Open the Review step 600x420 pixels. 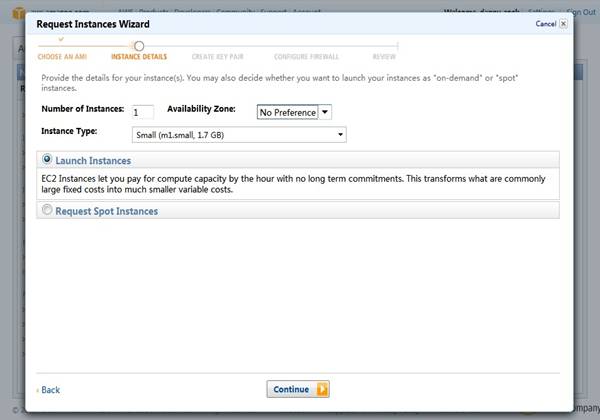(x=384, y=57)
